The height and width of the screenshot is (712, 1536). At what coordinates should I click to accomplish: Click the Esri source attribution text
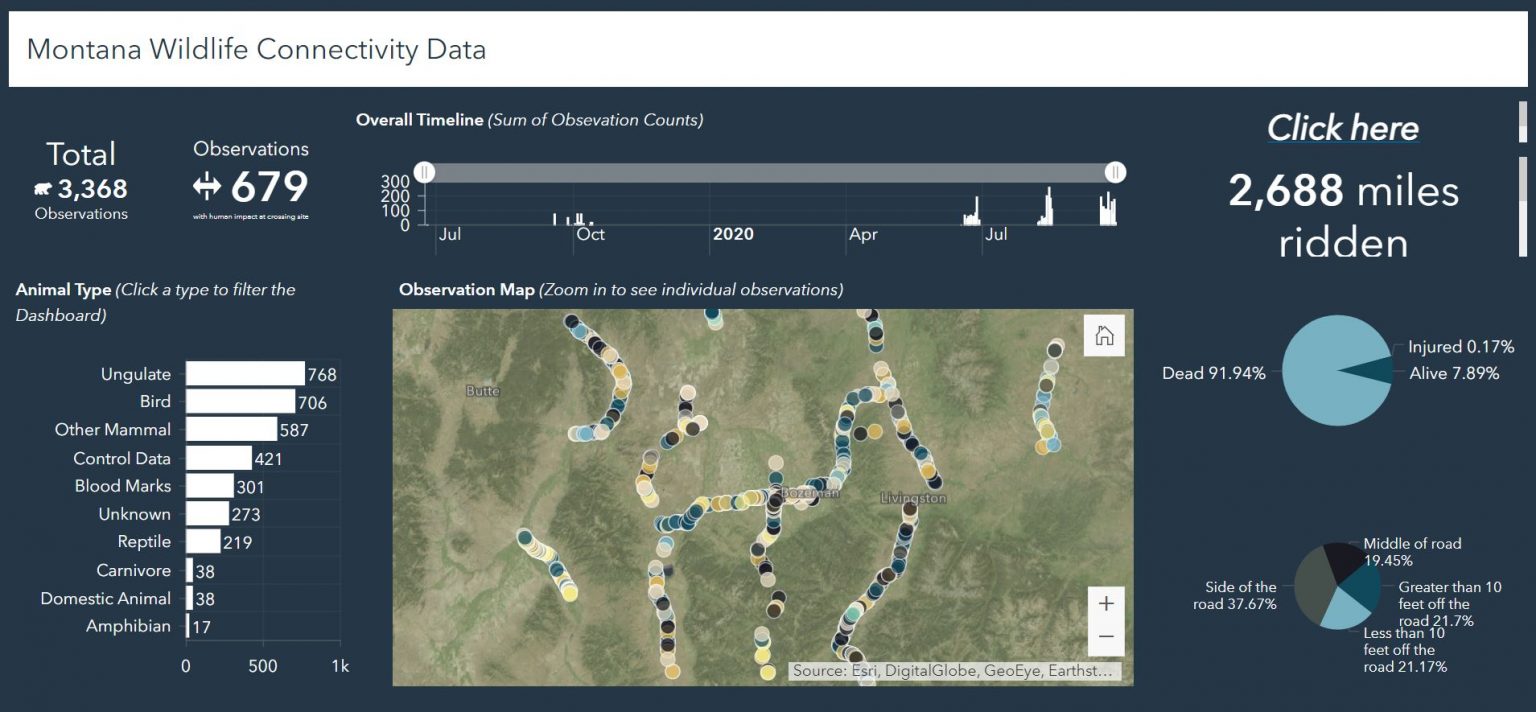(955, 670)
